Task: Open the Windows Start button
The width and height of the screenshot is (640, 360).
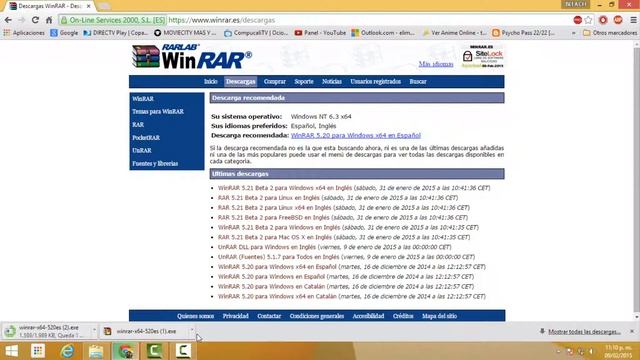Action: click(11, 351)
